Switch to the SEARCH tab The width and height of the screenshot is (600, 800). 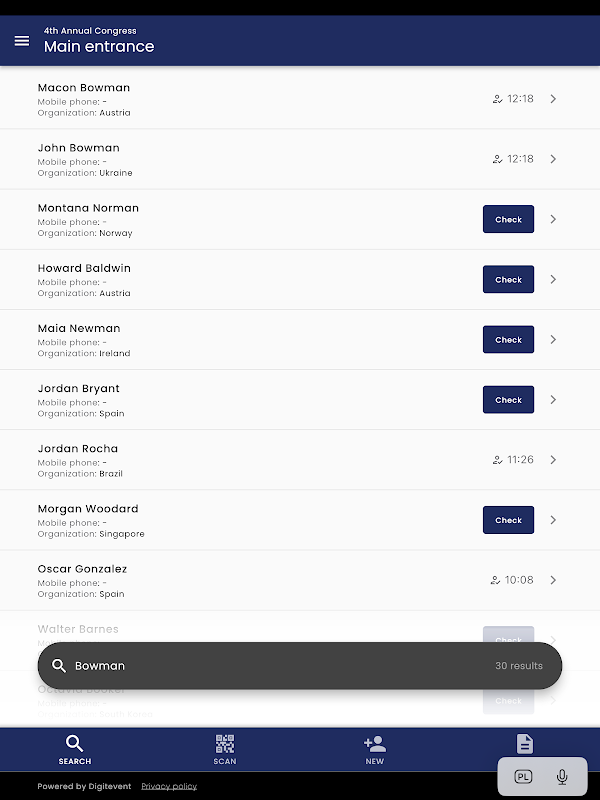pos(75,750)
